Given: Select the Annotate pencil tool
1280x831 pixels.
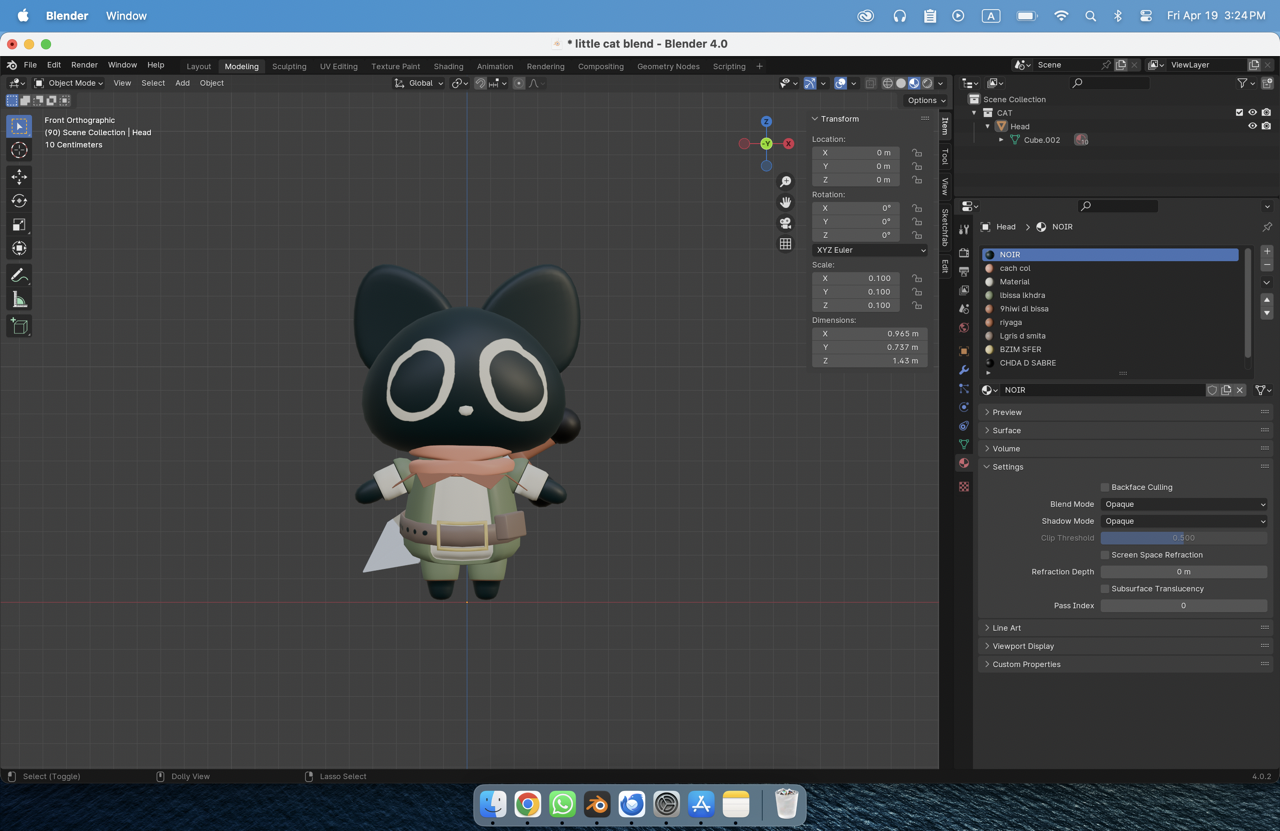Looking at the screenshot, I should tap(19, 275).
